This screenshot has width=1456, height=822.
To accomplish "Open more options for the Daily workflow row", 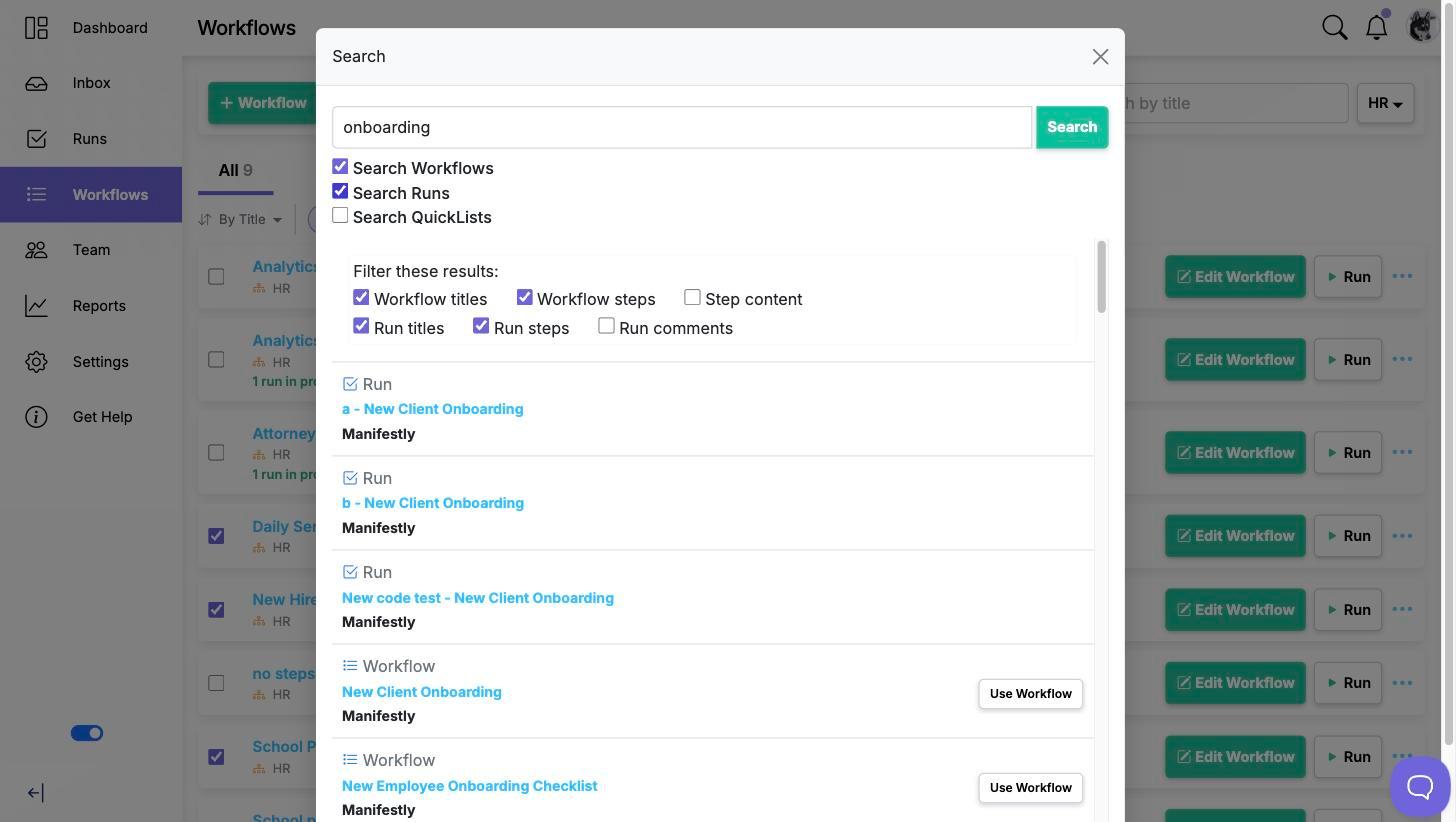I will point(1402,535).
